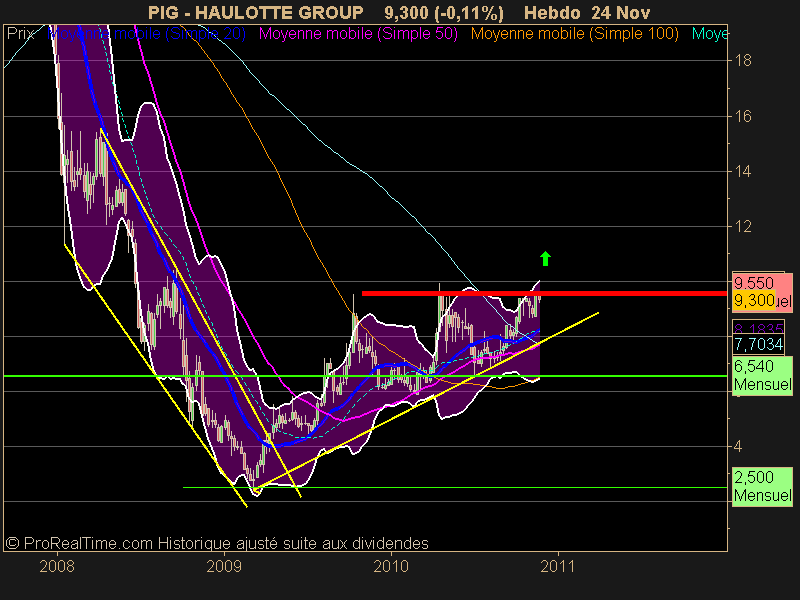Click the '24 Nov' date label
800x600 pixels.
click(620, 12)
